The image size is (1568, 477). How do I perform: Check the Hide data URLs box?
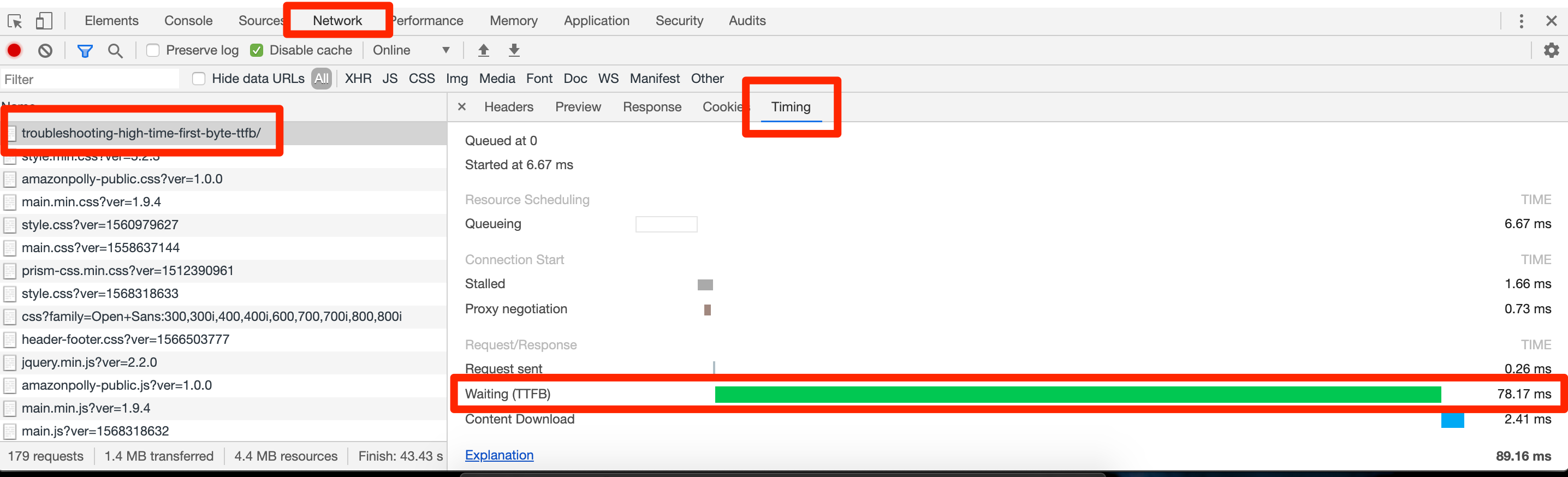(198, 79)
